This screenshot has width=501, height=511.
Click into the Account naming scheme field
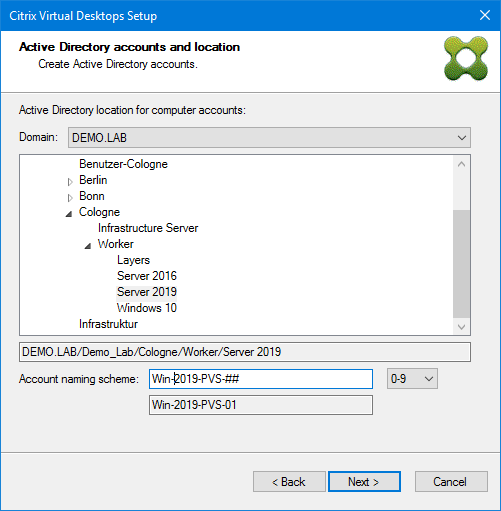tap(261, 379)
